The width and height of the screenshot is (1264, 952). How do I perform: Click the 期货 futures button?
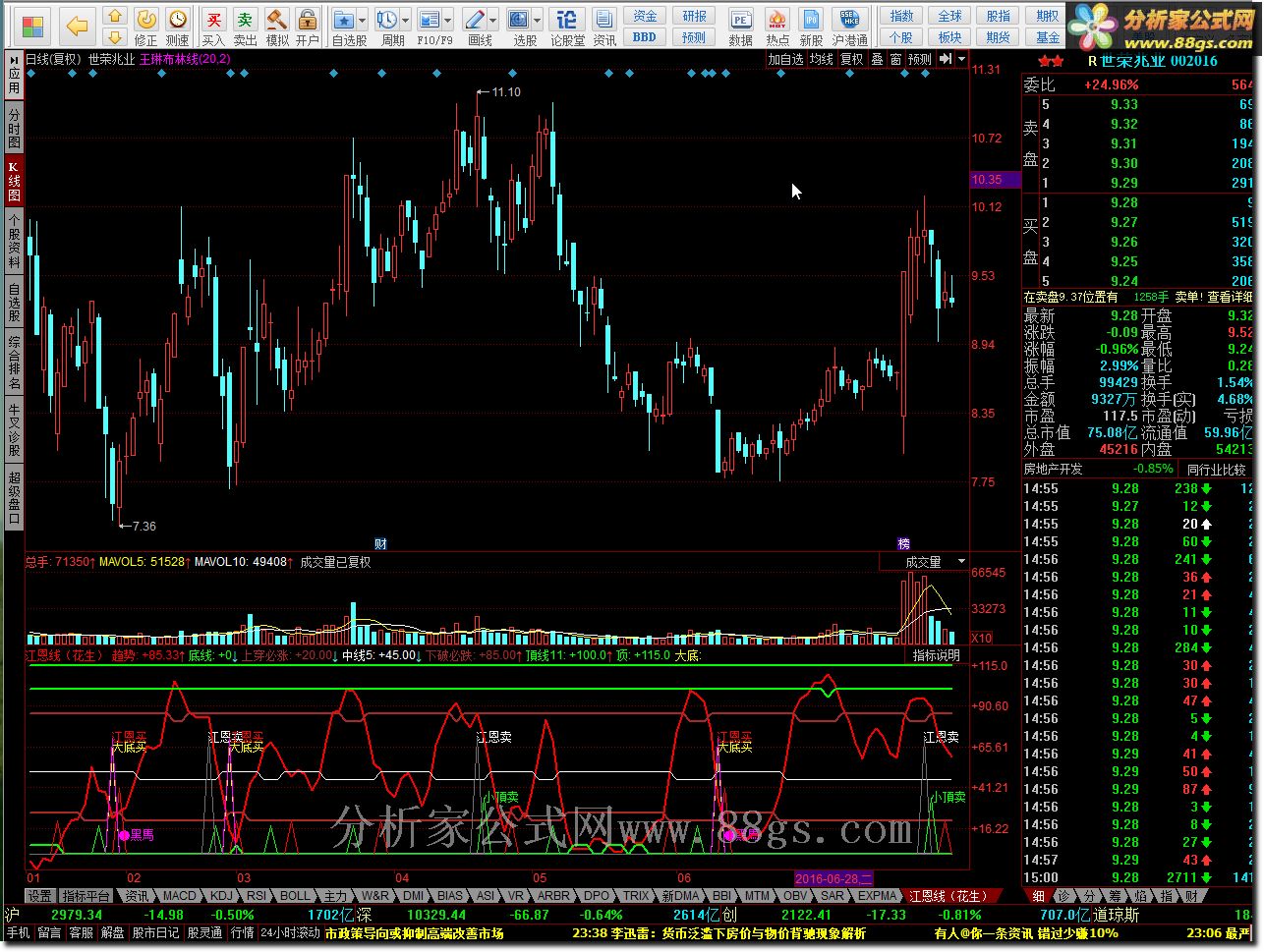pyautogui.click(x=998, y=37)
